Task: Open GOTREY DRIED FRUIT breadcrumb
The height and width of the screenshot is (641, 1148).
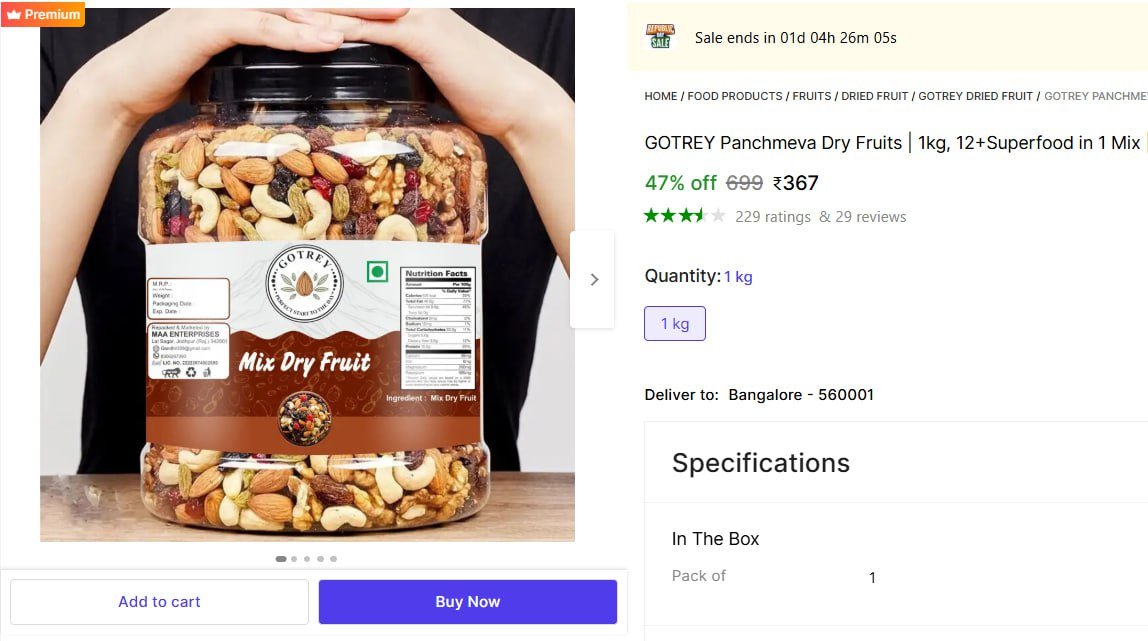Action: [975, 96]
